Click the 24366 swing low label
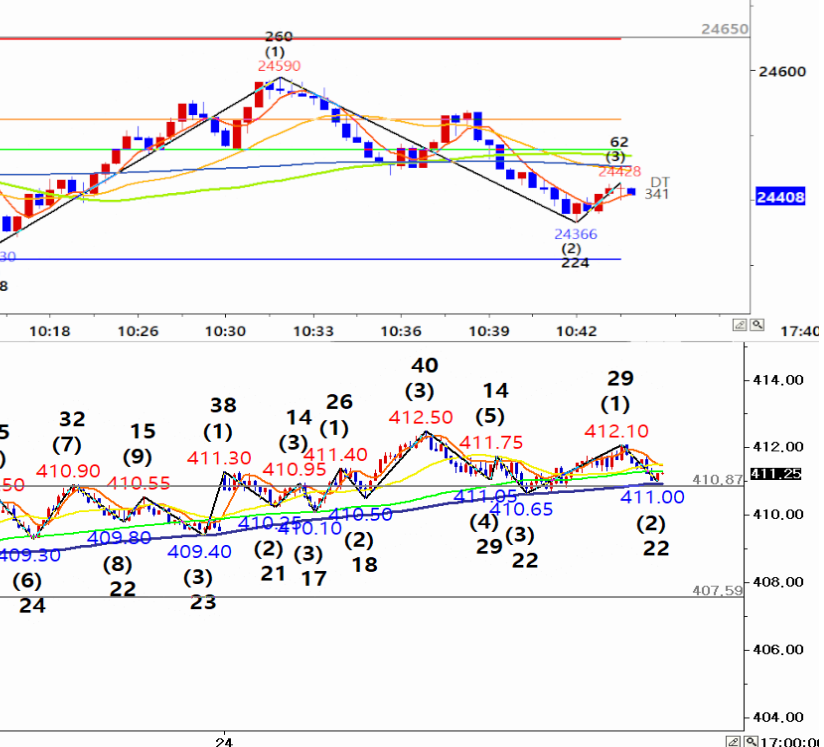This screenshot has height=747, width=824. [576, 234]
